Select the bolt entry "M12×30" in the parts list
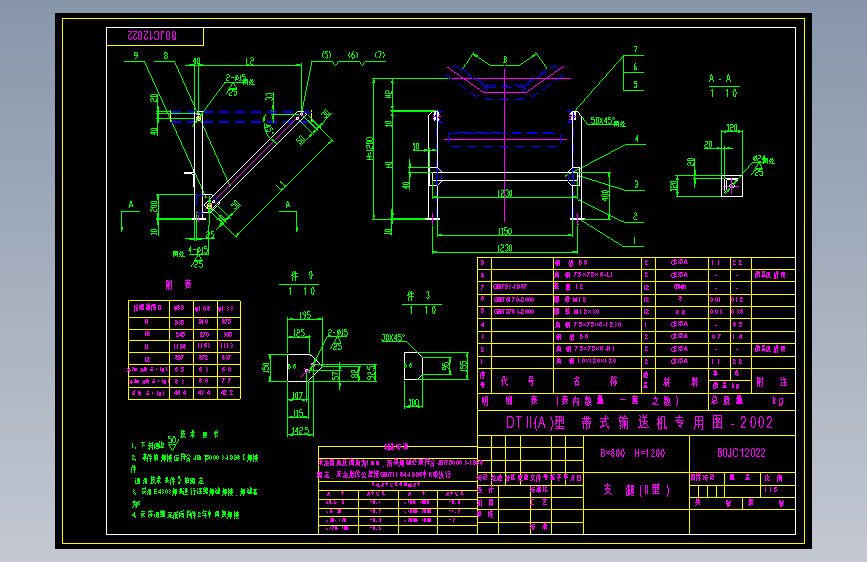Viewport: 867px width, 562px height. click(586, 312)
